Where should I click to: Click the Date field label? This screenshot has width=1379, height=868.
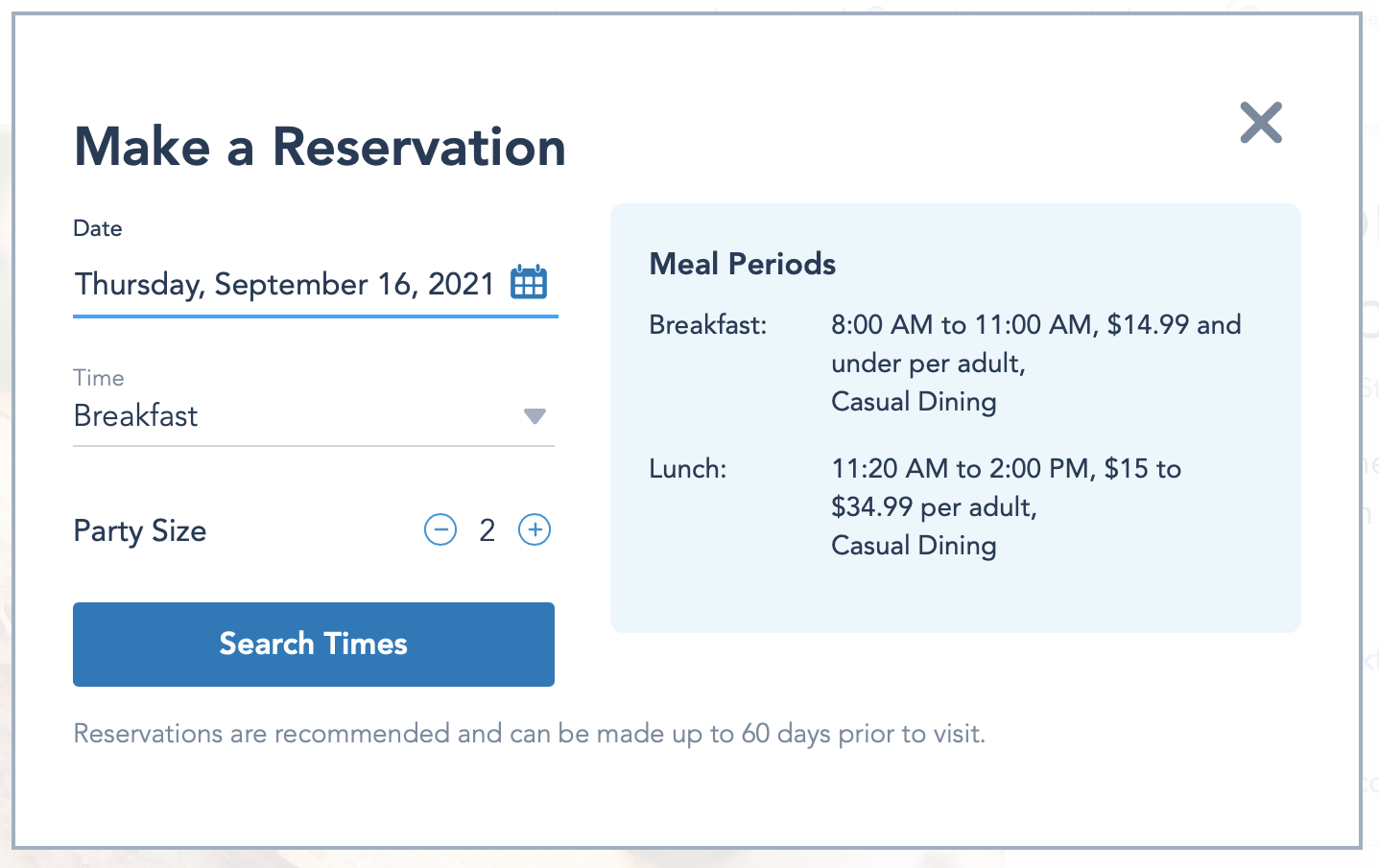pos(98,228)
